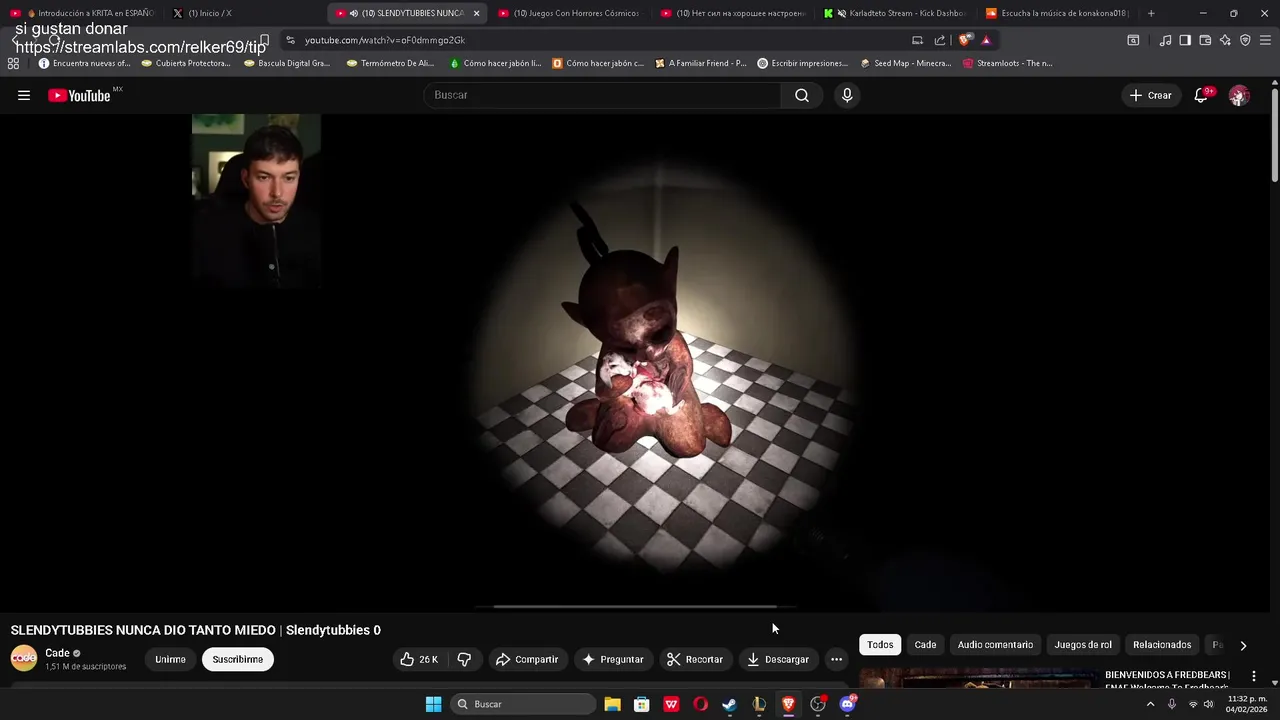Image resolution: width=1280 pixels, height=720 pixels.
Task: Like the video with 26 K likes
Action: [x=419, y=659]
